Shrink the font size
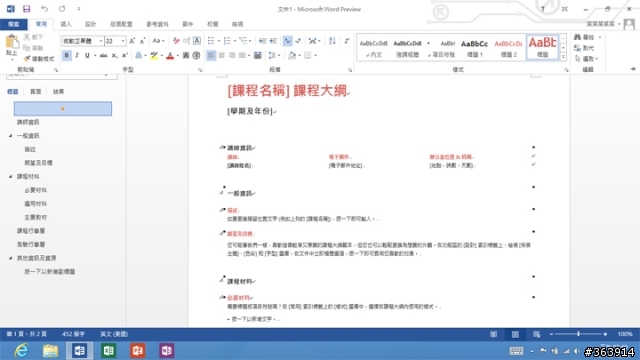Viewport: 640px width, 360px height. [x=142, y=41]
